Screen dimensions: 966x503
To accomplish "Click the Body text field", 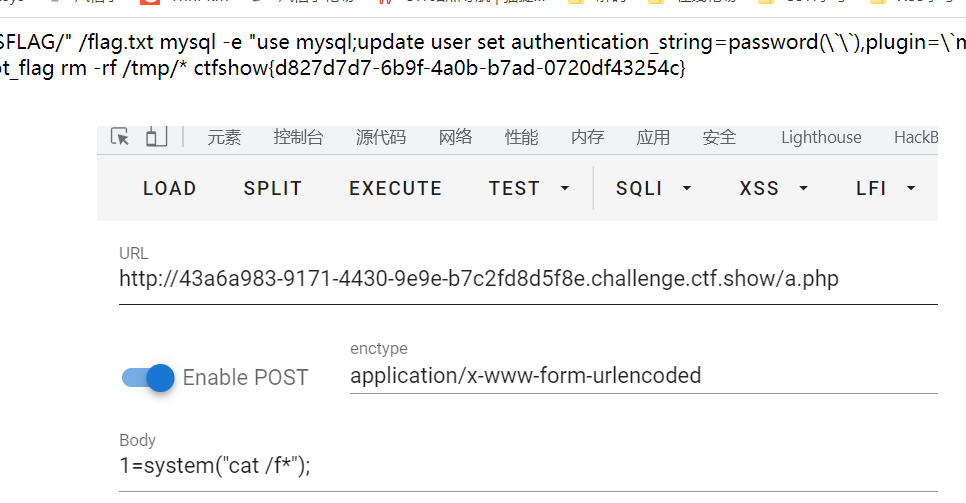I will pyautogui.click(x=528, y=465).
